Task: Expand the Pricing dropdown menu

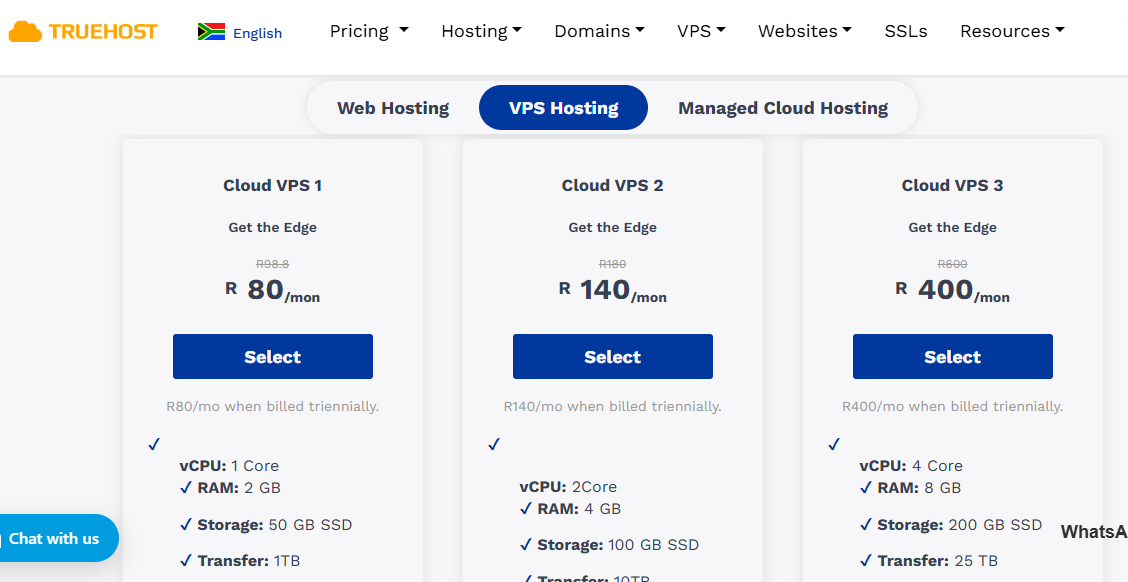Action: pyautogui.click(x=369, y=31)
